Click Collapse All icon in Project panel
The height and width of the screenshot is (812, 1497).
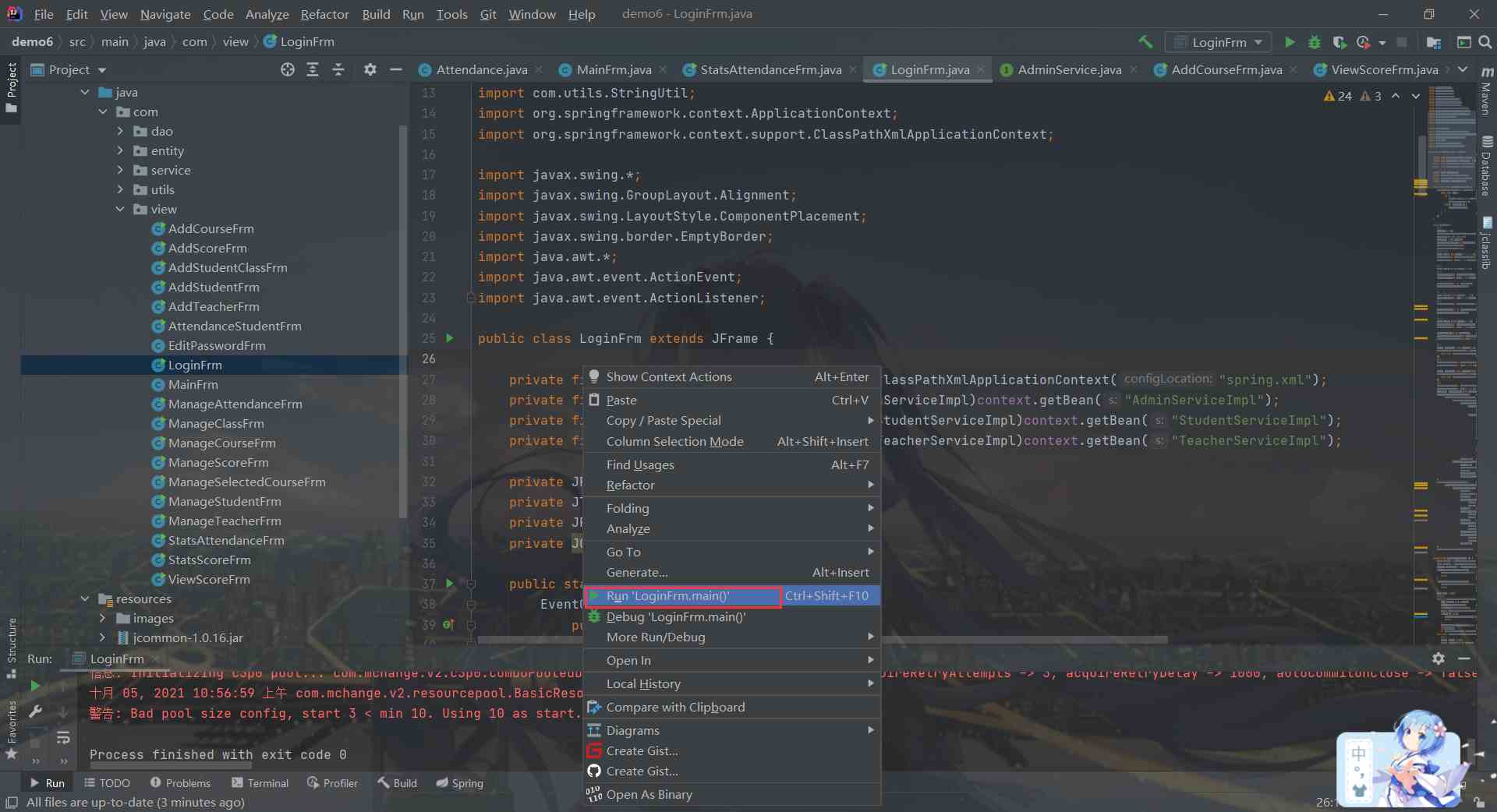tap(338, 69)
